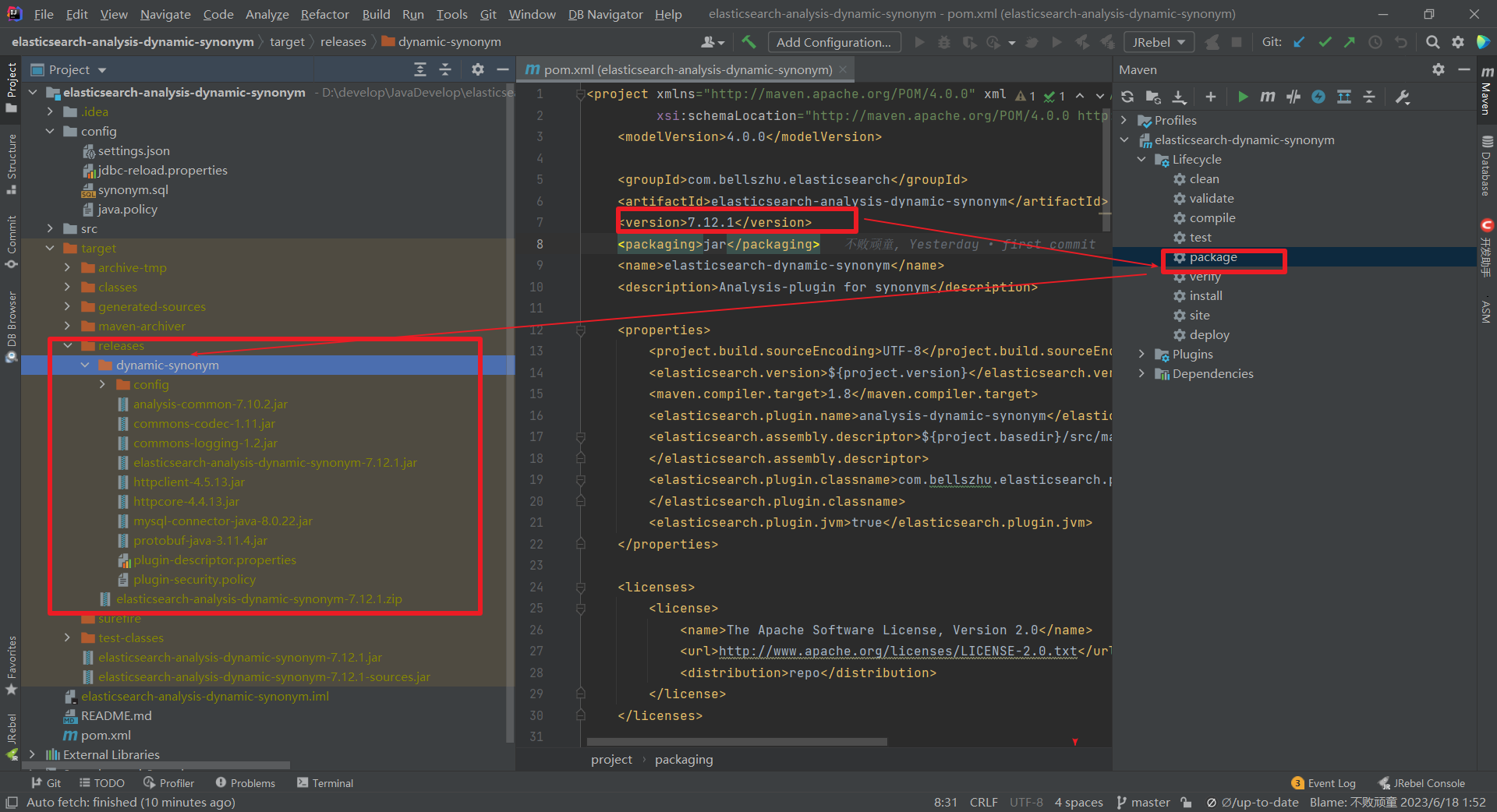The height and width of the screenshot is (812, 1497).
Task: Toggle Commit tool window on left stripe
Action: point(12,242)
